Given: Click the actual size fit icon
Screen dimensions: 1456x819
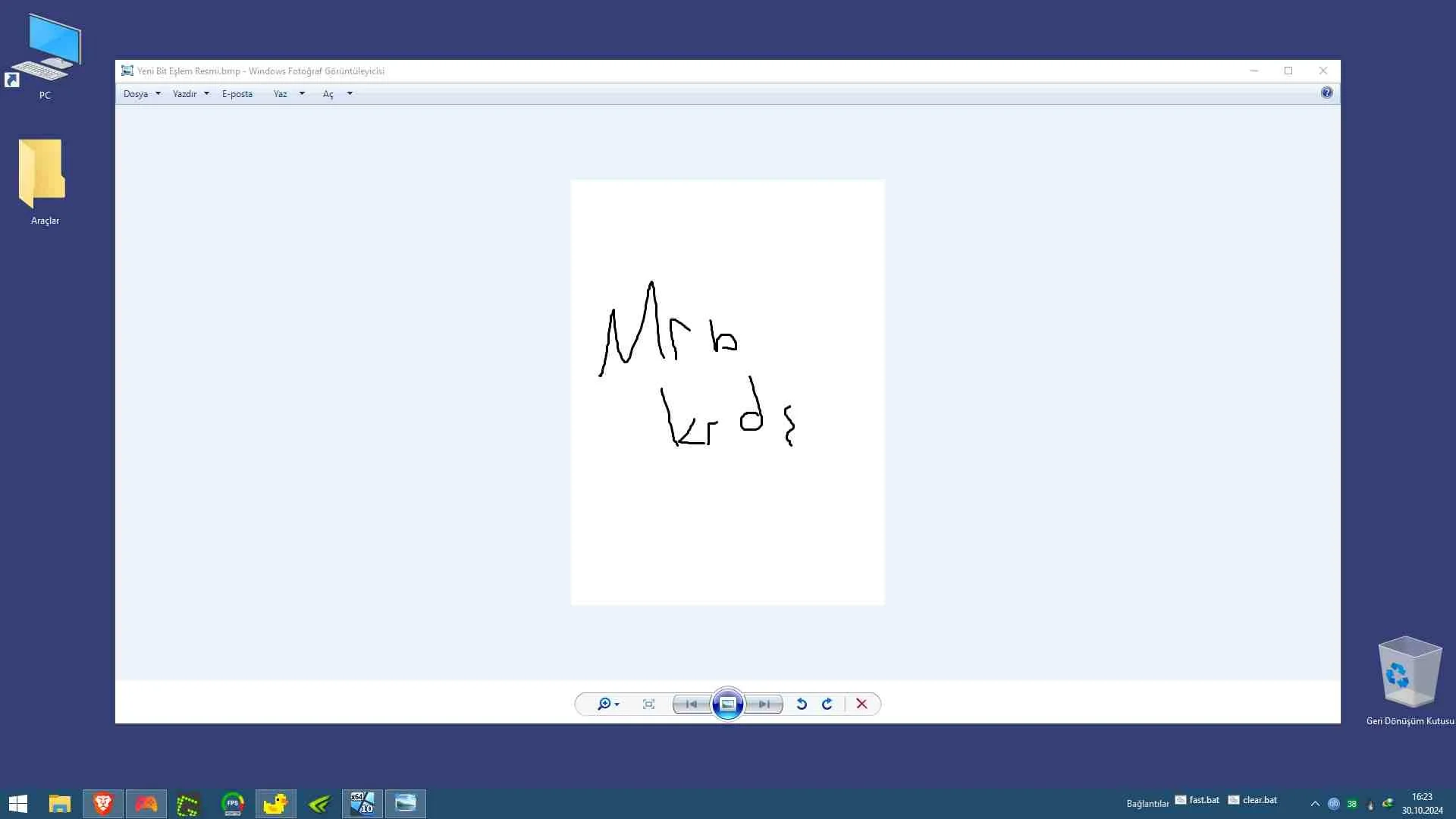Looking at the screenshot, I should [x=648, y=704].
